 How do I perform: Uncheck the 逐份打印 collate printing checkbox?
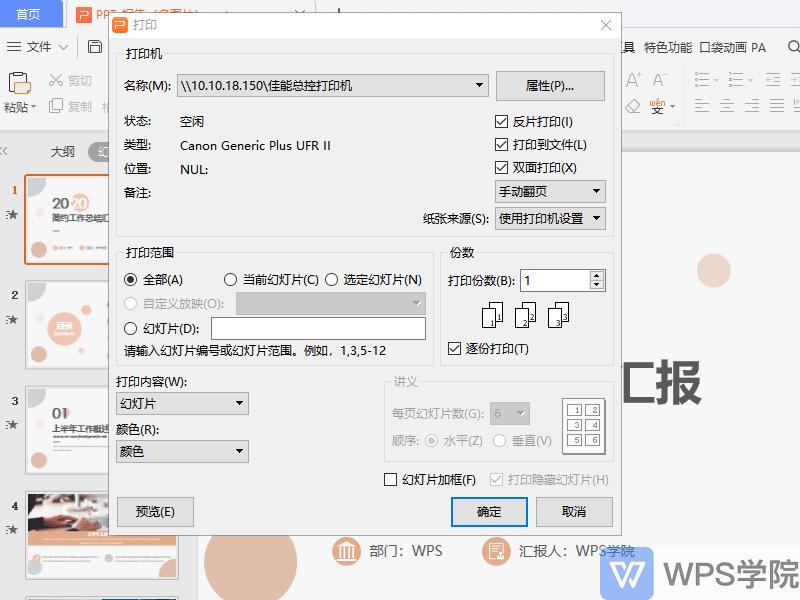[454, 348]
